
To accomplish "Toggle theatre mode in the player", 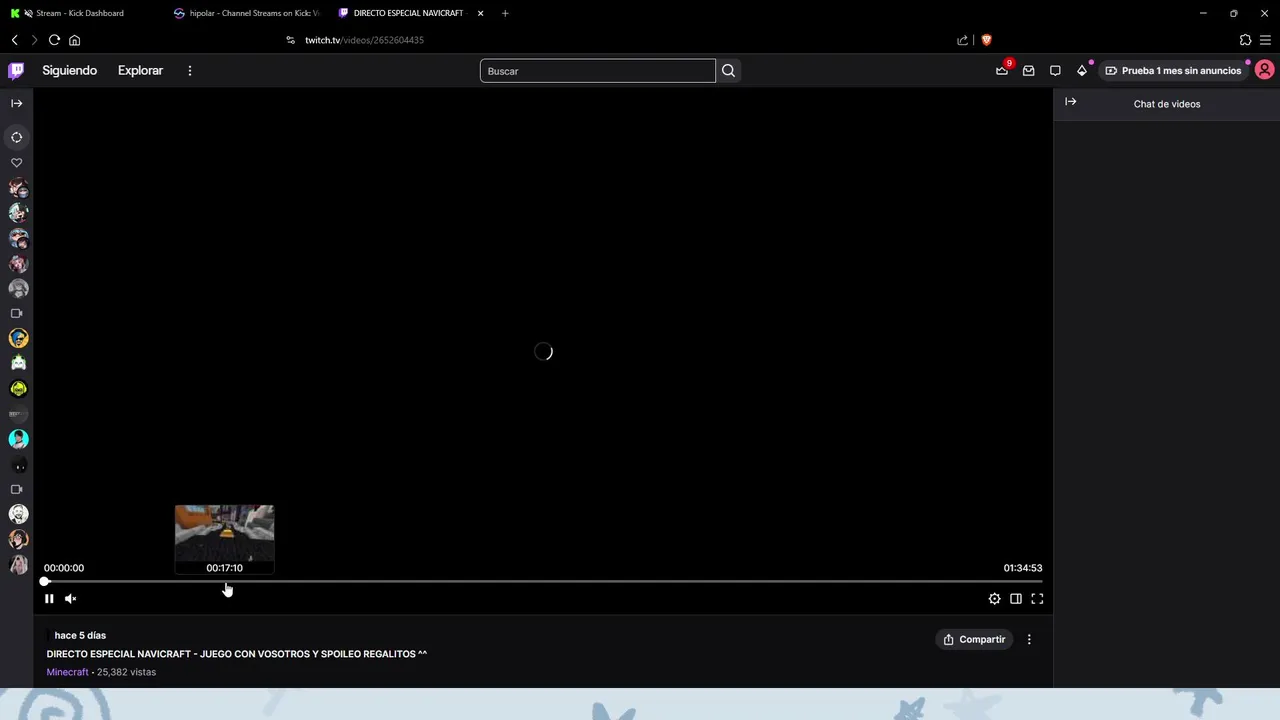I will pyautogui.click(x=1016, y=599).
